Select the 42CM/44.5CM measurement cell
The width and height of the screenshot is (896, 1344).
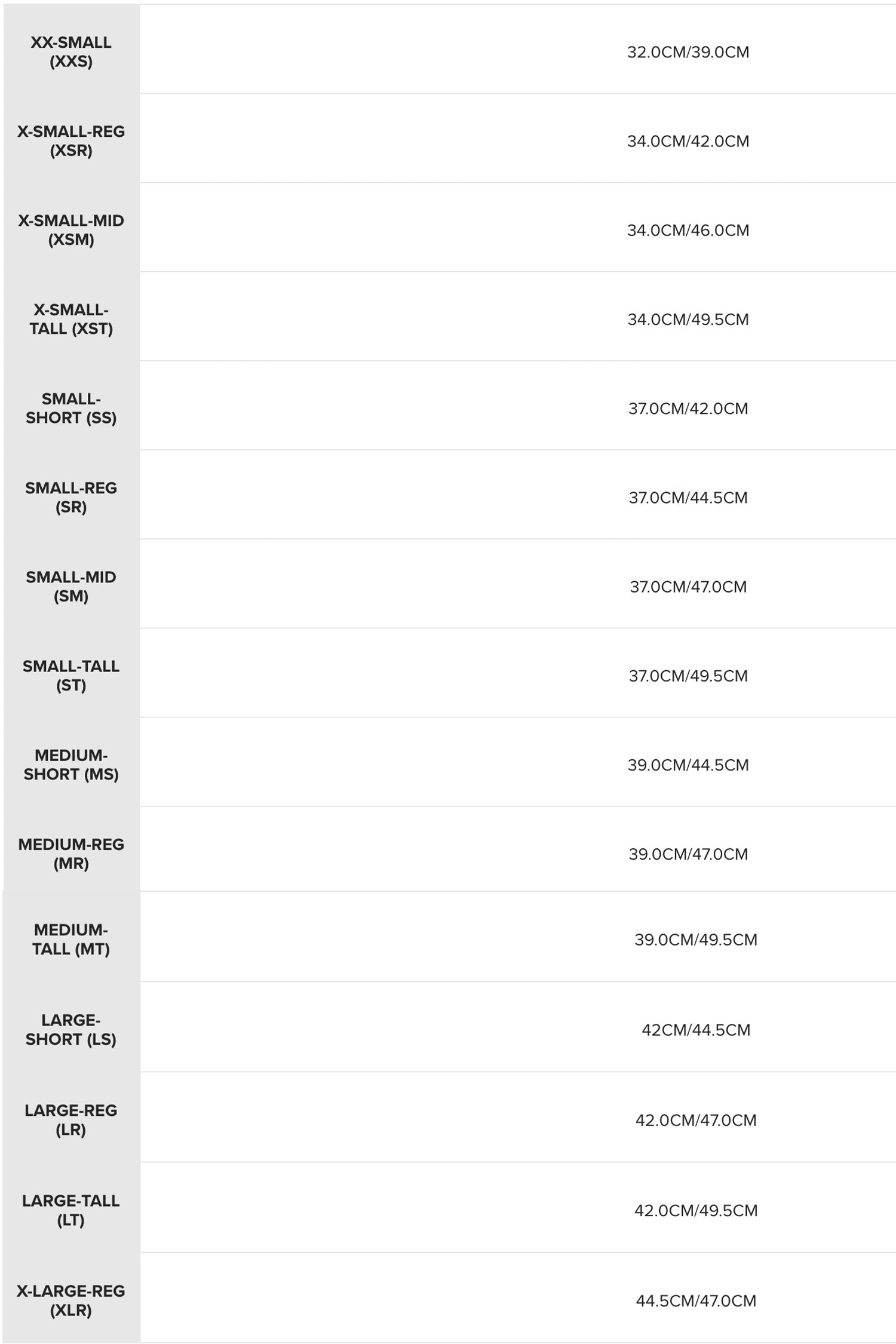[x=696, y=1030]
